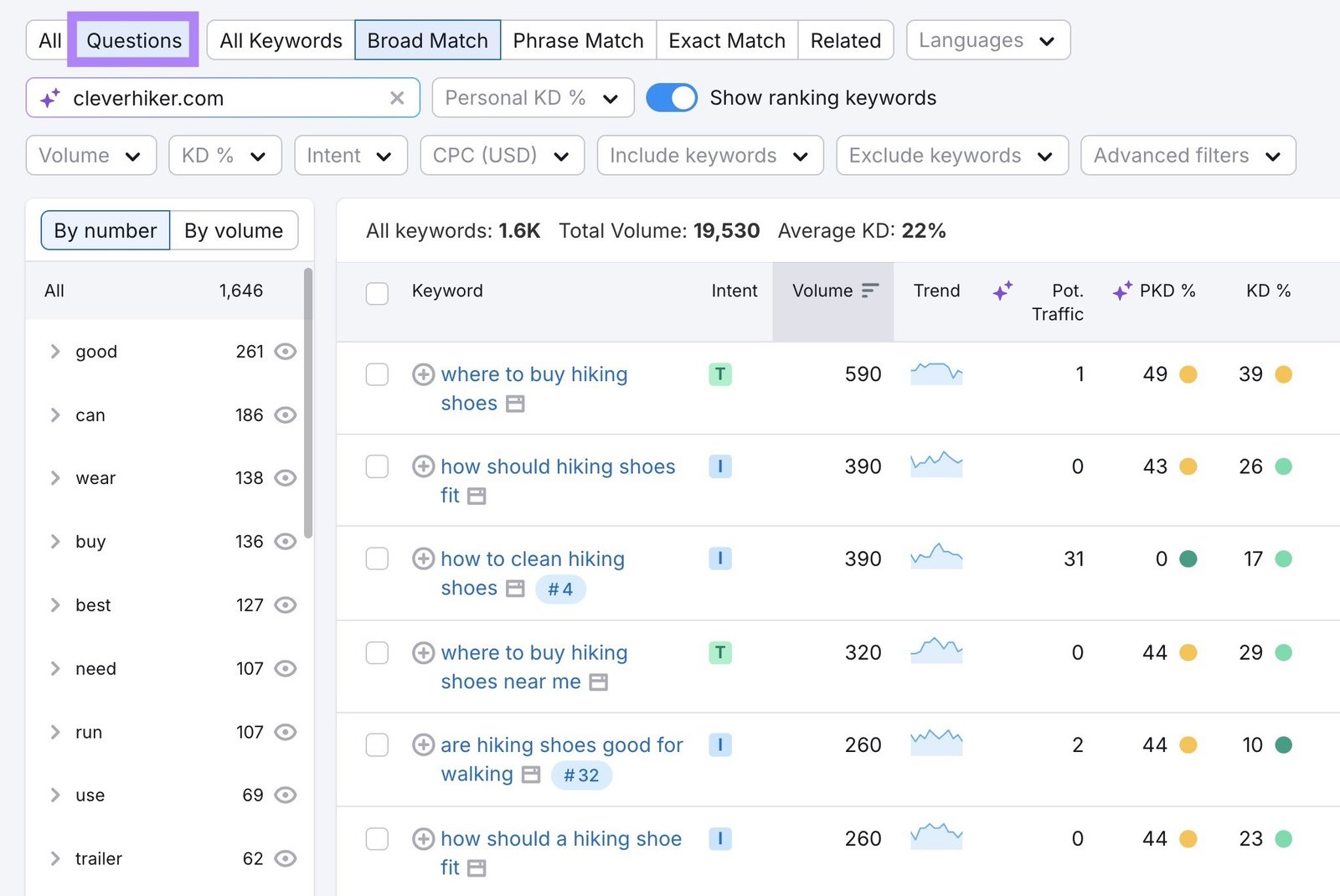Click the AI sparkle icon in the domain field
Screen dimensions: 1340x896
pyautogui.click(x=52, y=98)
